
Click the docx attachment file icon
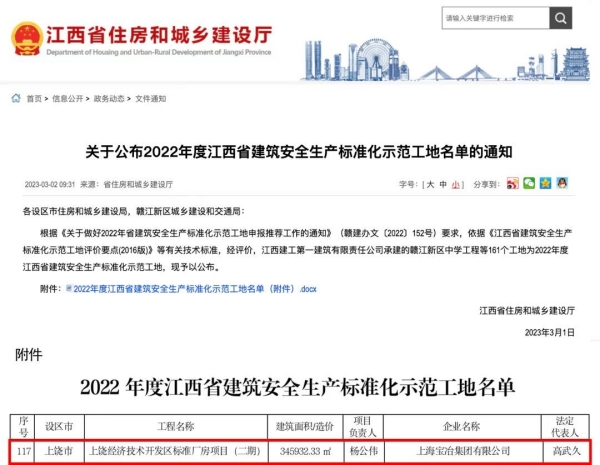(x=69, y=287)
